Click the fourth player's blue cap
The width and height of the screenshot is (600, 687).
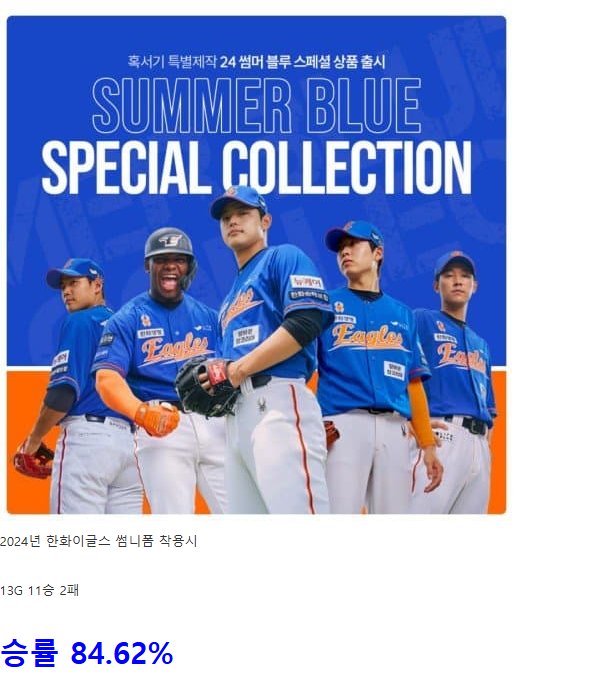pyautogui.click(x=354, y=234)
